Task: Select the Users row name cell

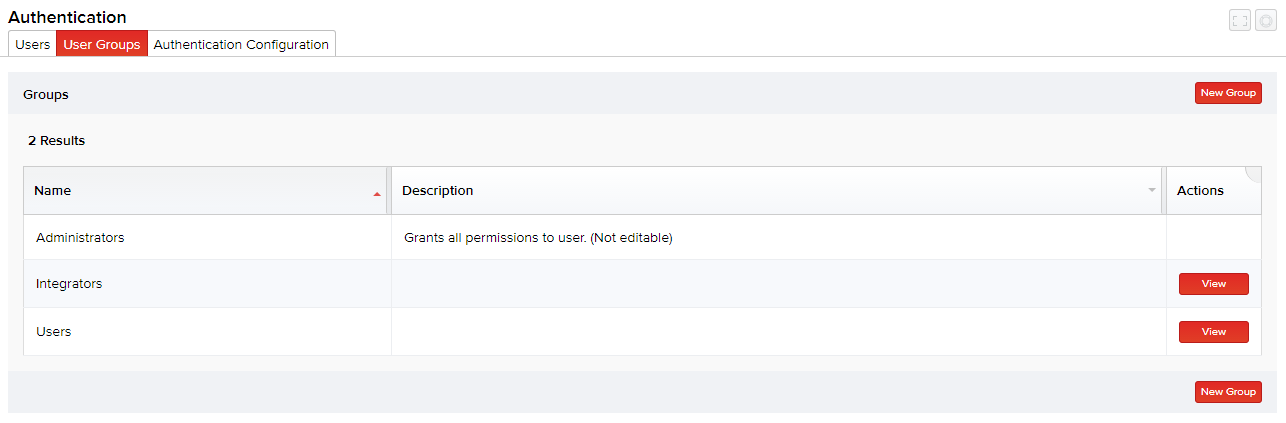Action: pos(54,332)
